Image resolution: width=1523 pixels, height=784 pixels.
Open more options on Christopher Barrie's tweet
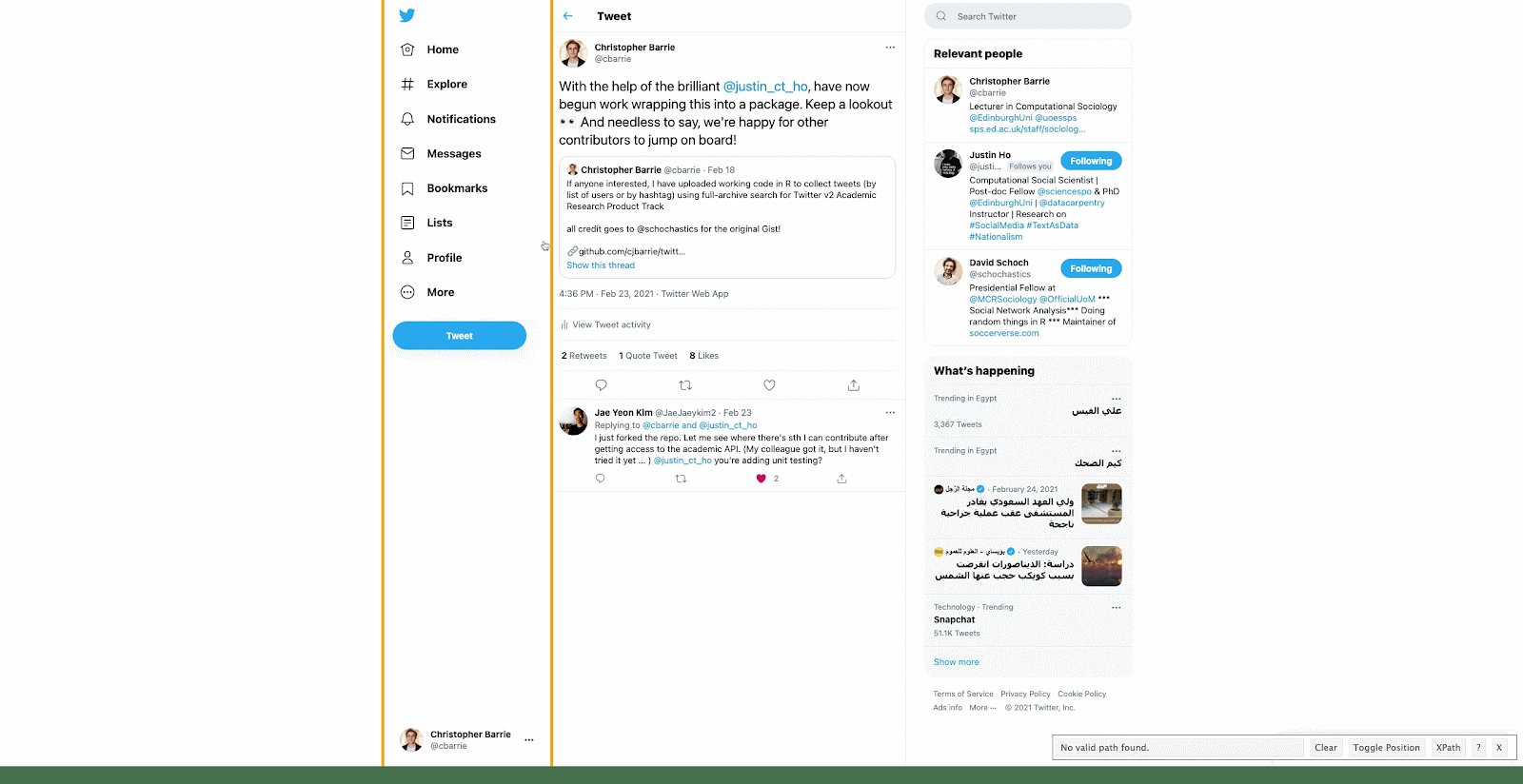pos(890,48)
